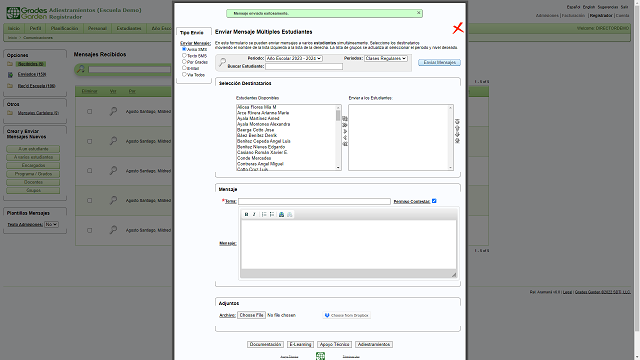The width and height of the screenshot is (640, 360).
Task: Click the Enviar Mensajes button
Action: click(x=440, y=62)
